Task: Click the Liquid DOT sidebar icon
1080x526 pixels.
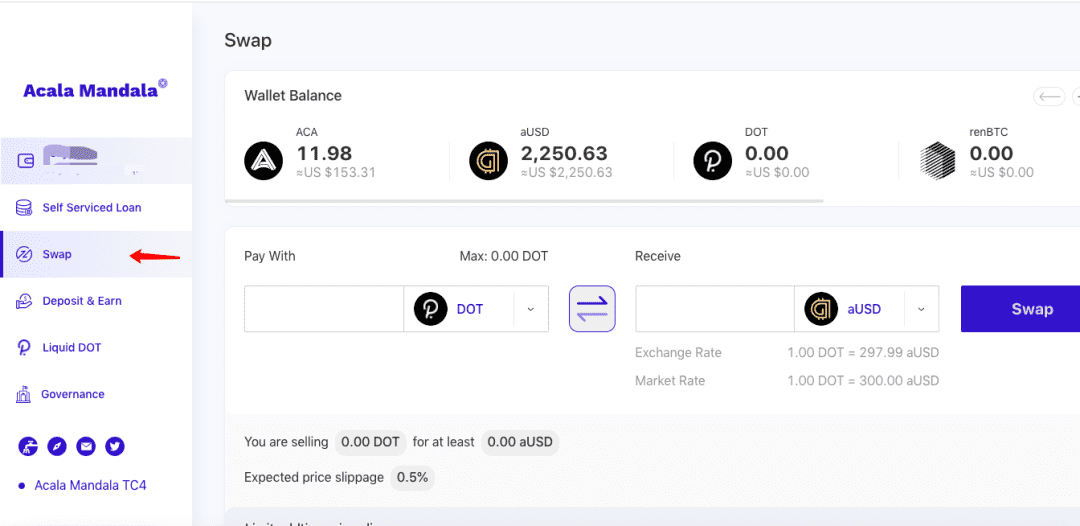Action: pyautogui.click(x=23, y=348)
